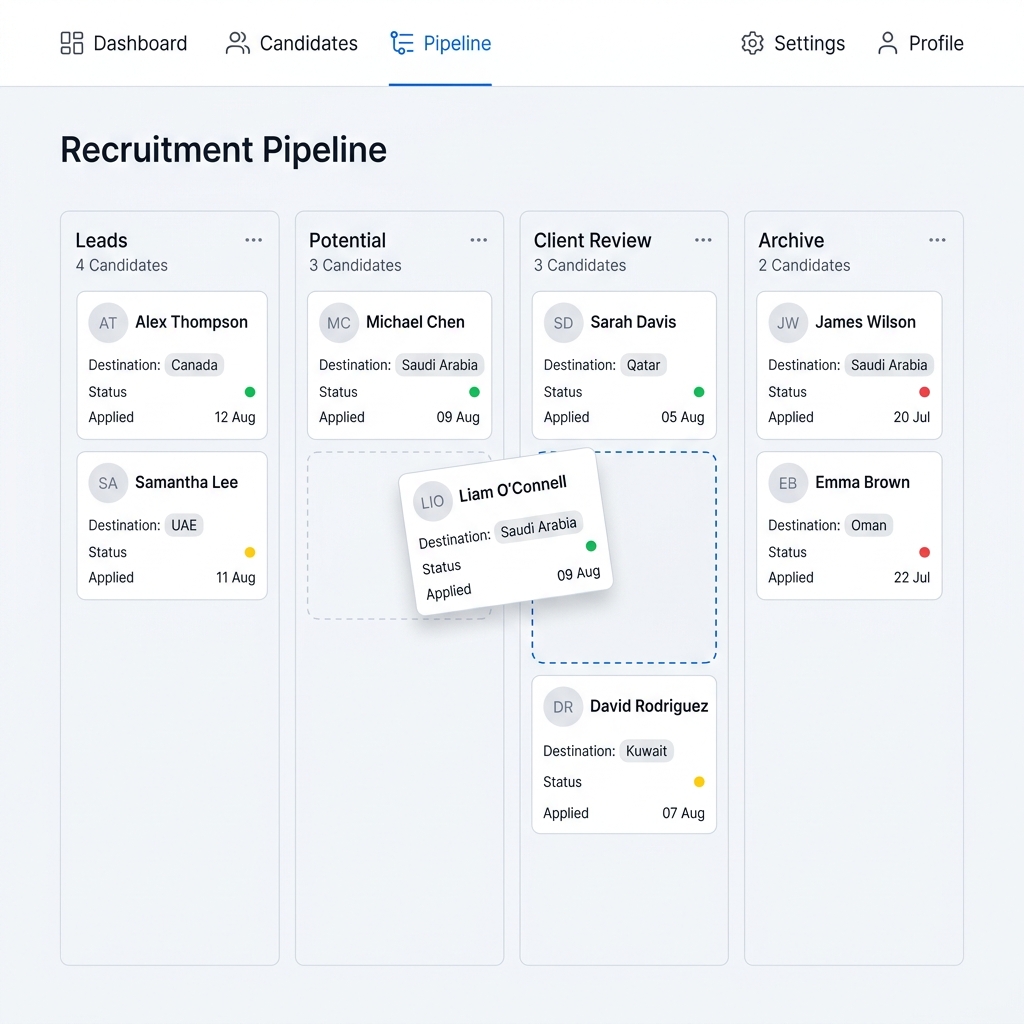The image size is (1024, 1024).
Task: Click the '2 Candidates' count under Archive
Action: [x=804, y=265]
